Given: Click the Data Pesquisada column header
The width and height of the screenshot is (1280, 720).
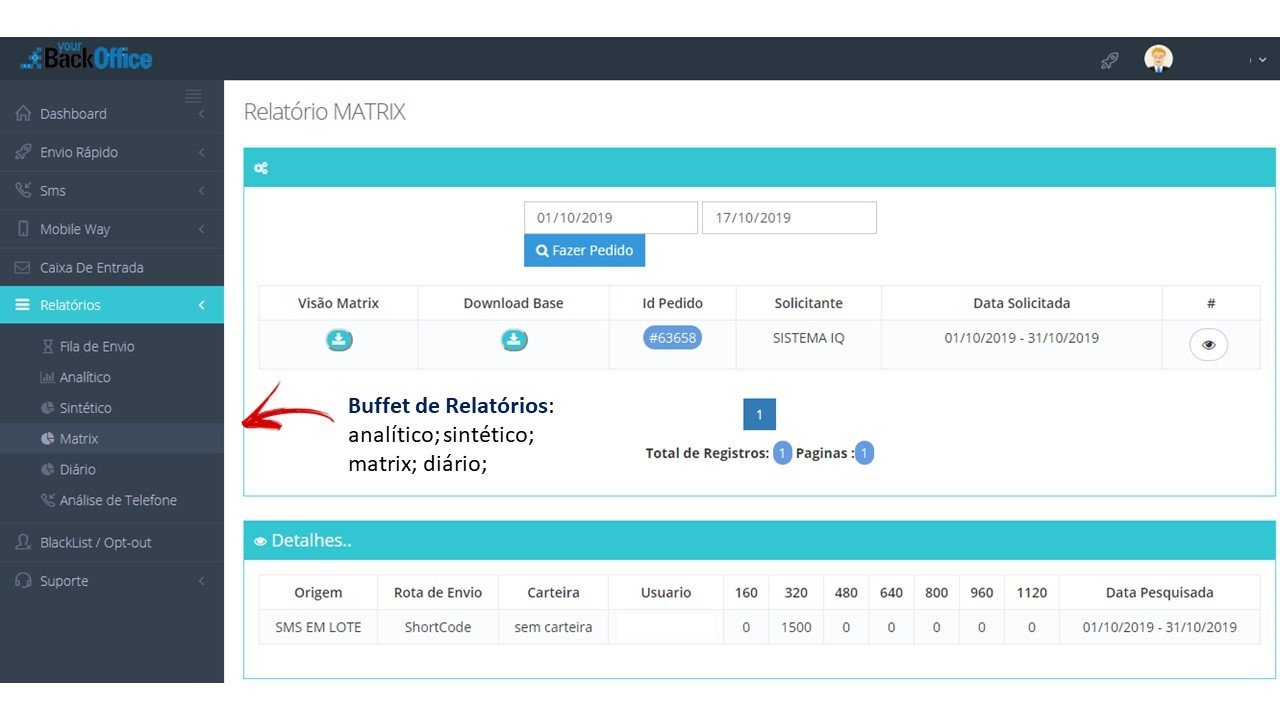Looking at the screenshot, I should (x=1159, y=592).
